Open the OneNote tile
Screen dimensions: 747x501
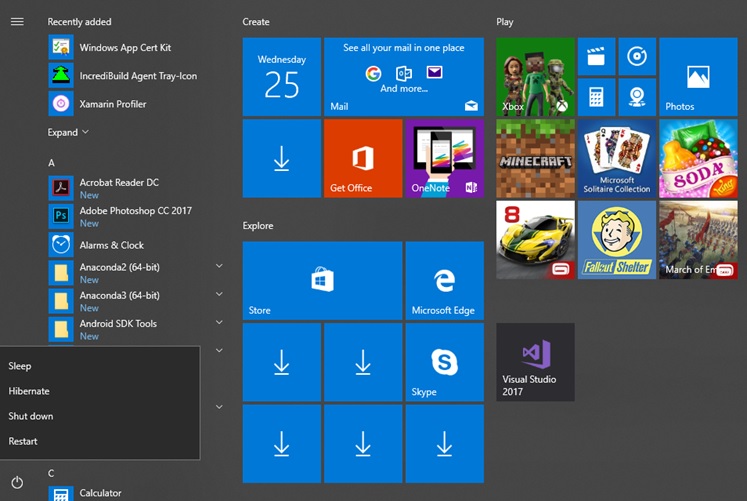tap(444, 158)
